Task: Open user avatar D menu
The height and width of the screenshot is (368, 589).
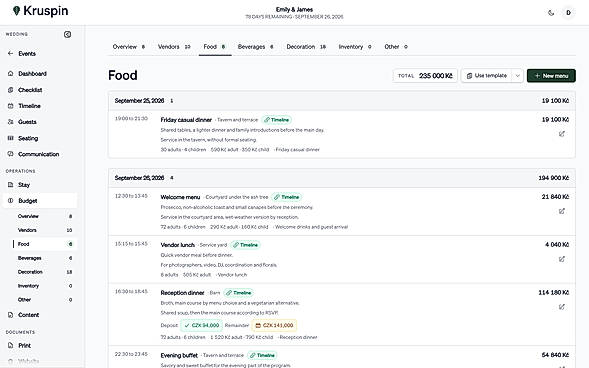Action: click(x=568, y=13)
